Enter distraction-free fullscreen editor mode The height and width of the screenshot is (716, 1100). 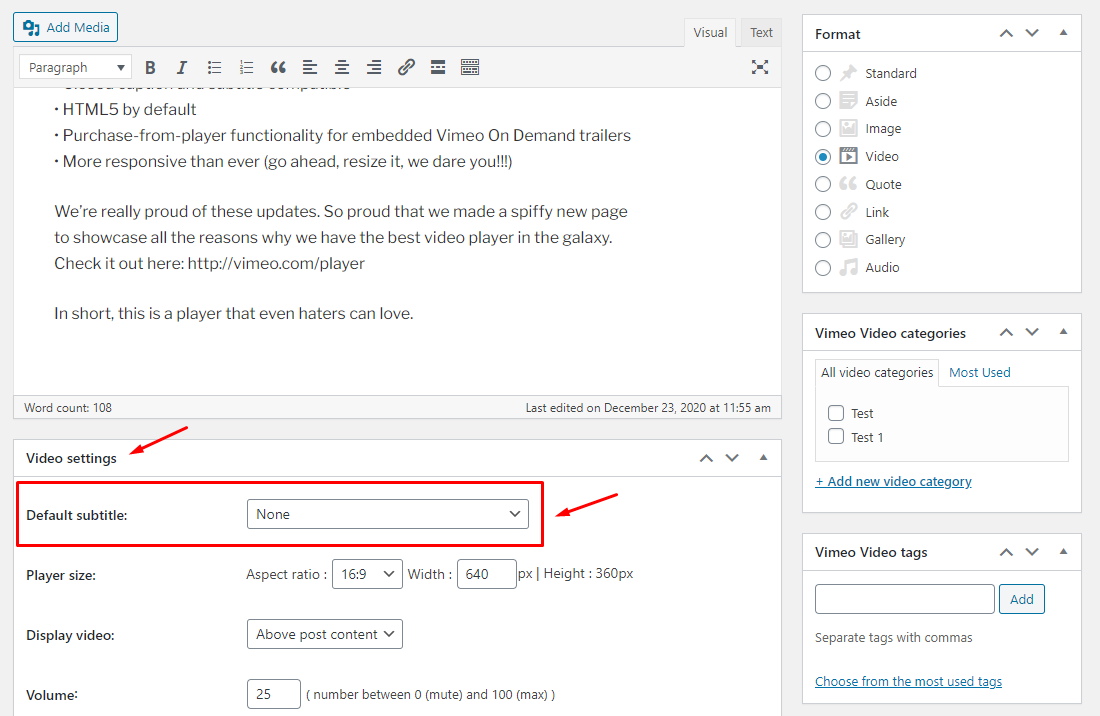coord(760,67)
